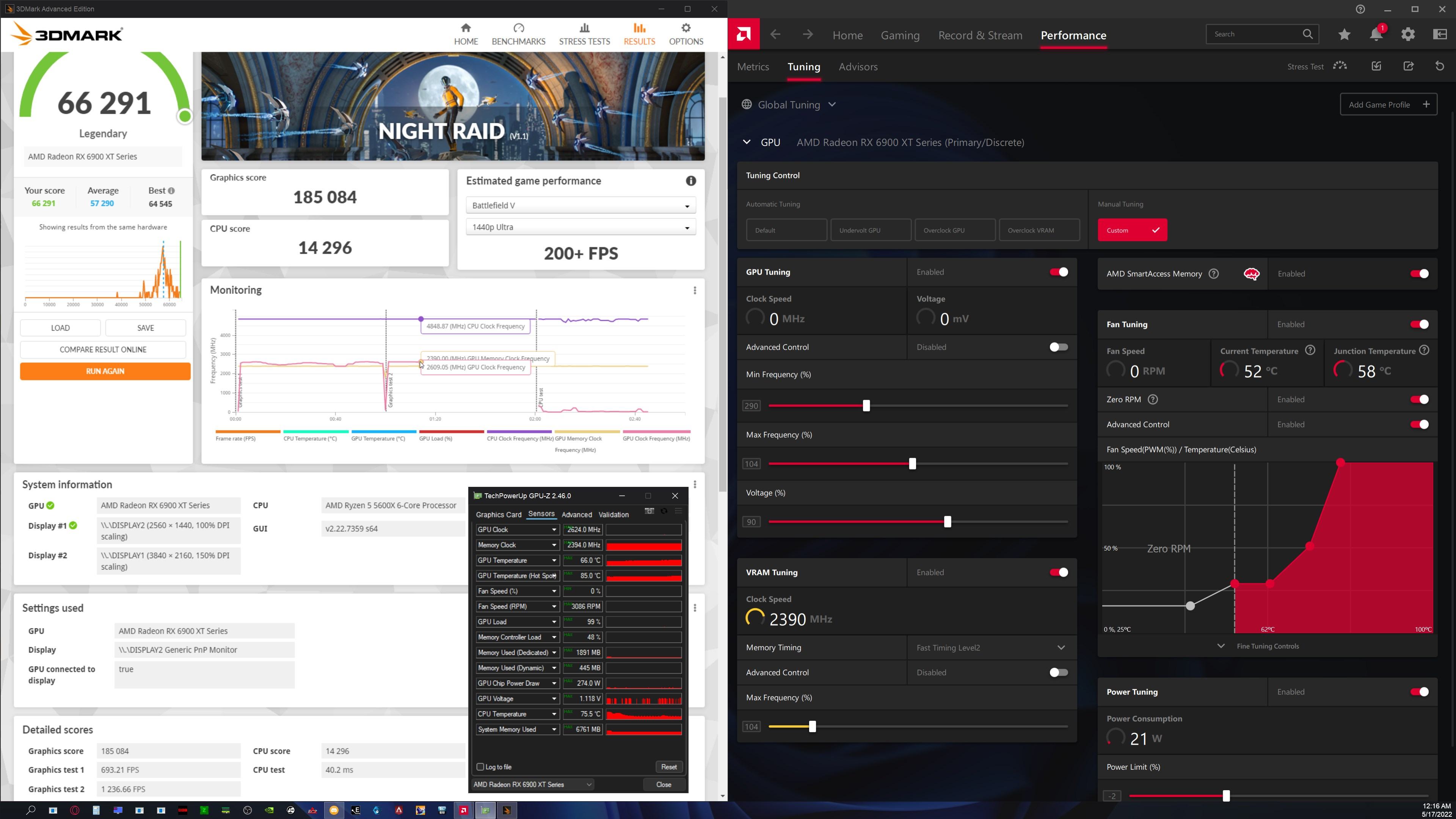Click the Estimated game performance info icon
This screenshot has width=1456, height=819.
(691, 181)
